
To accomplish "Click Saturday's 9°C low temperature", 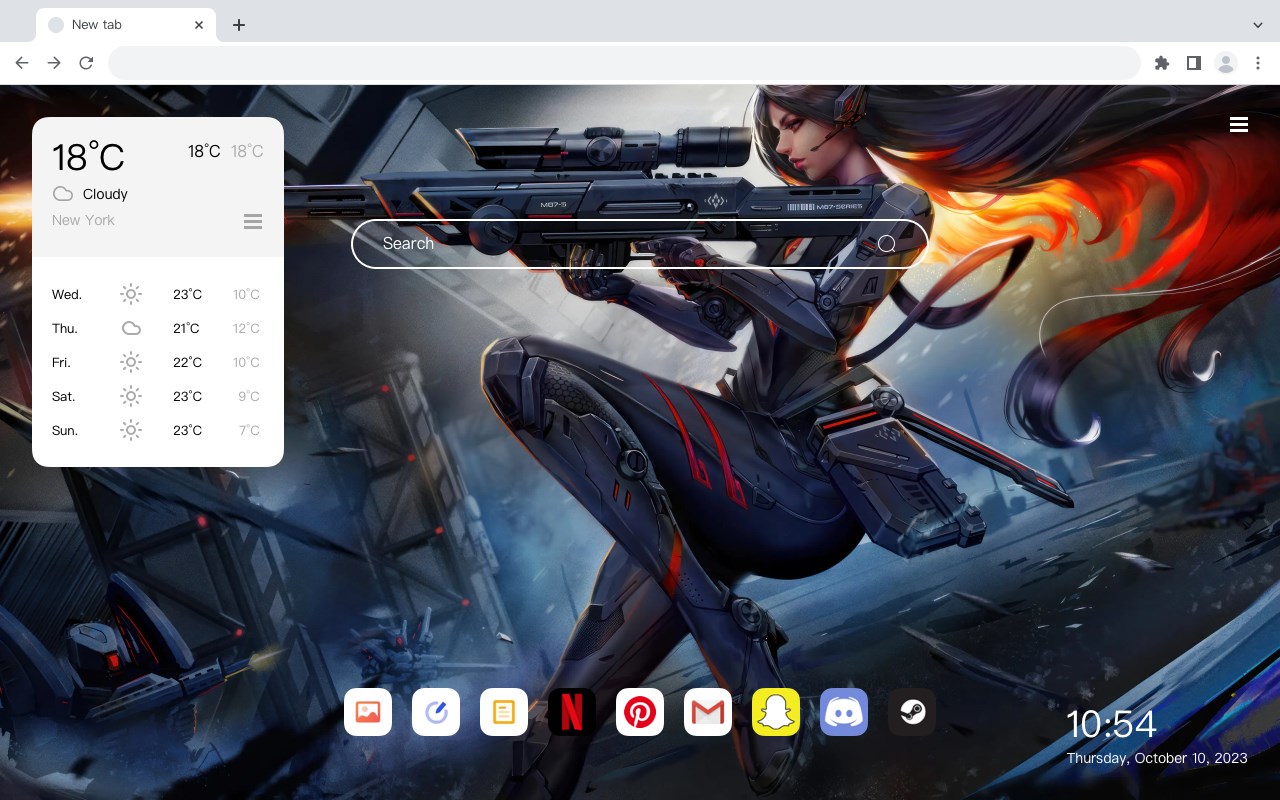I will coord(249,397).
